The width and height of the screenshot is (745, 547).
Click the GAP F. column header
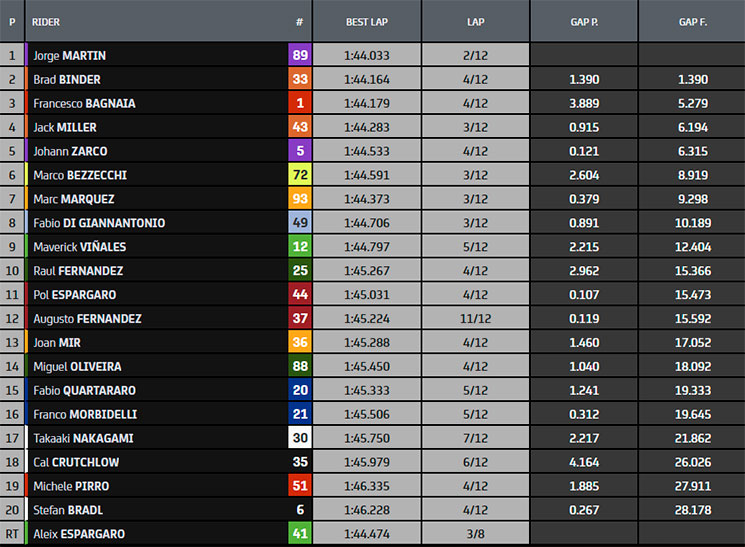tap(692, 20)
